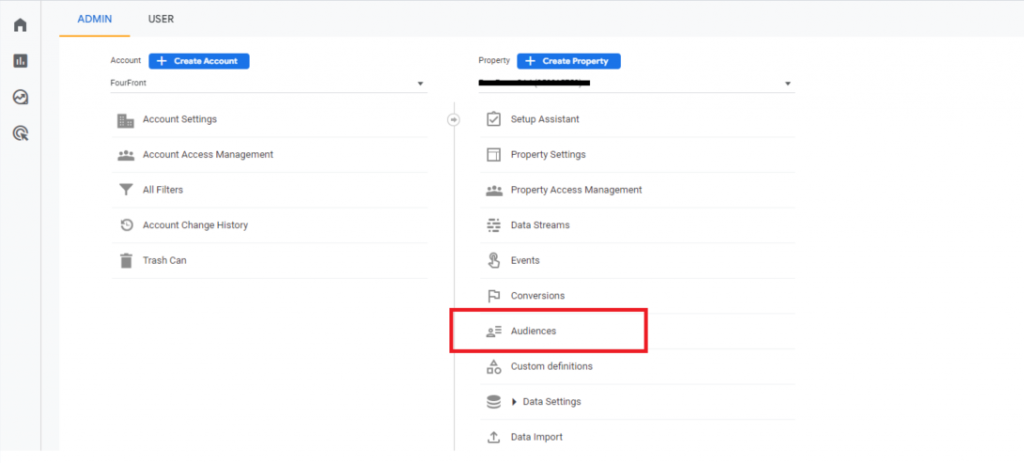Open Account Access Management link
Viewport: 1024px width, 463px height.
(208, 155)
